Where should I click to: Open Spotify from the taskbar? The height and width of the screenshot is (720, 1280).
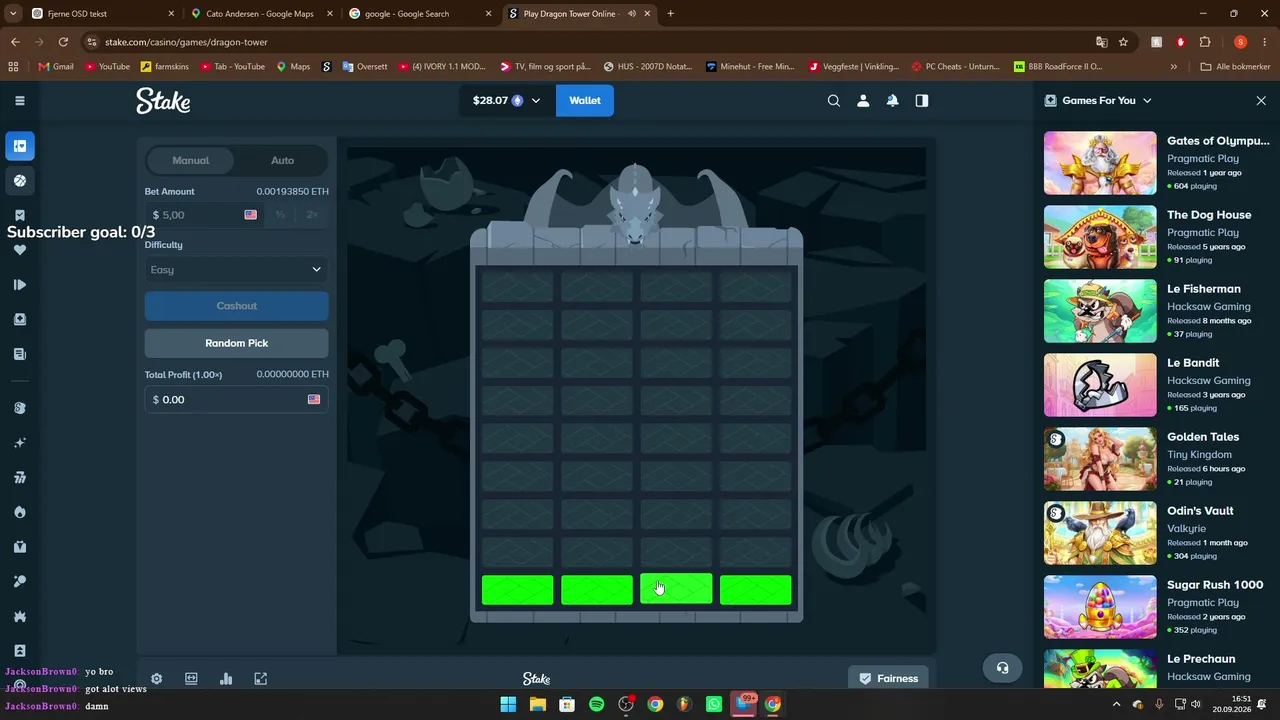pos(597,704)
